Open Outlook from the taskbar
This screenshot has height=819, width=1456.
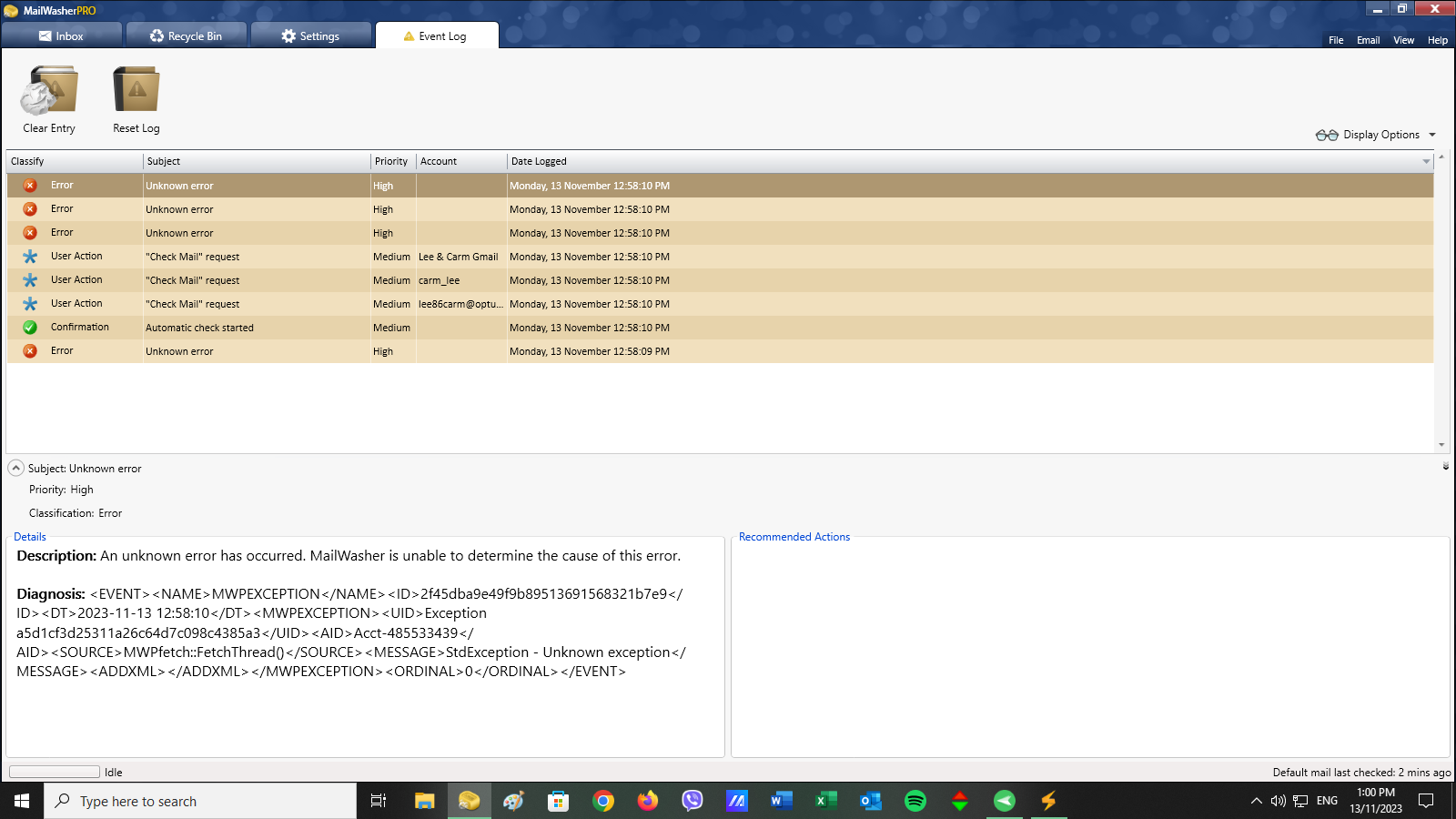coord(871,801)
